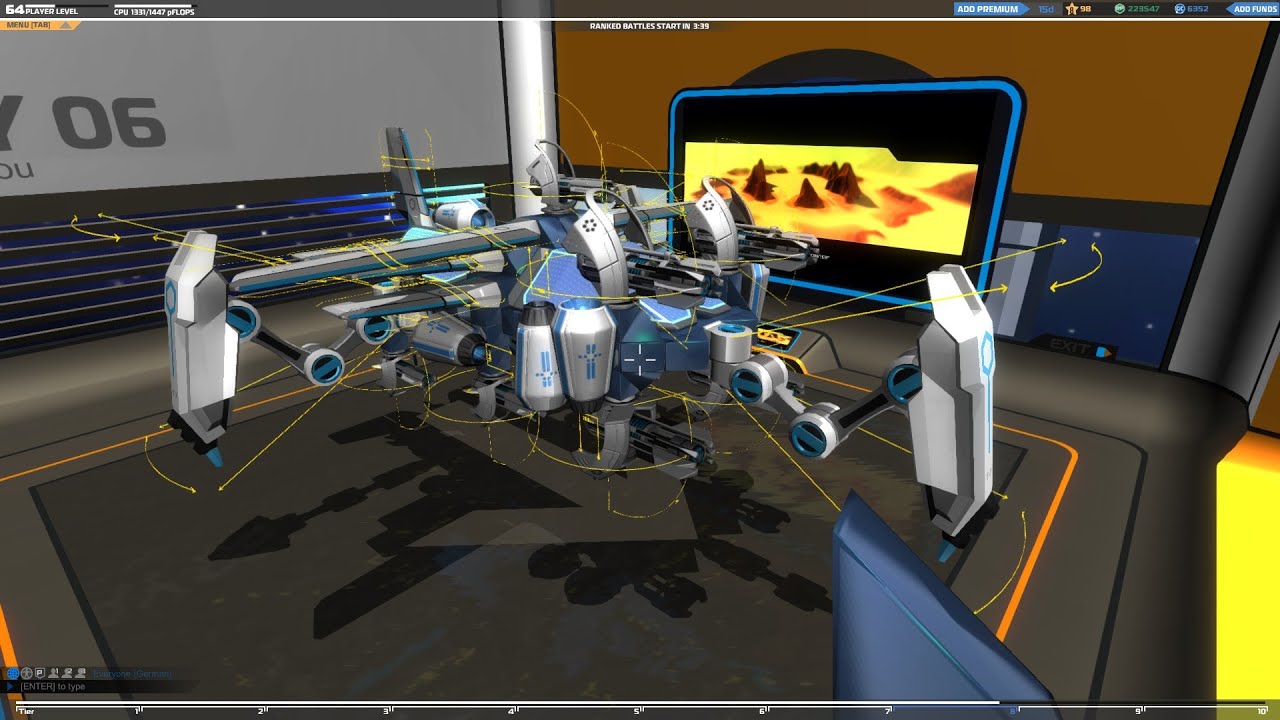Viewport: 1280px width, 720px height.
Task: Select the player 2 chat icon
Action: pos(67,673)
